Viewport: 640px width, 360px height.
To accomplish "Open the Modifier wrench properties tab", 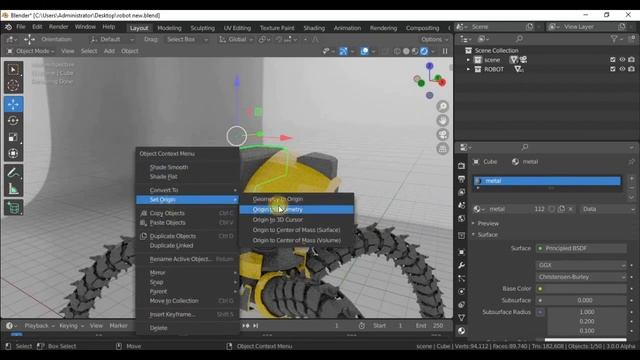I will click(461, 265).
